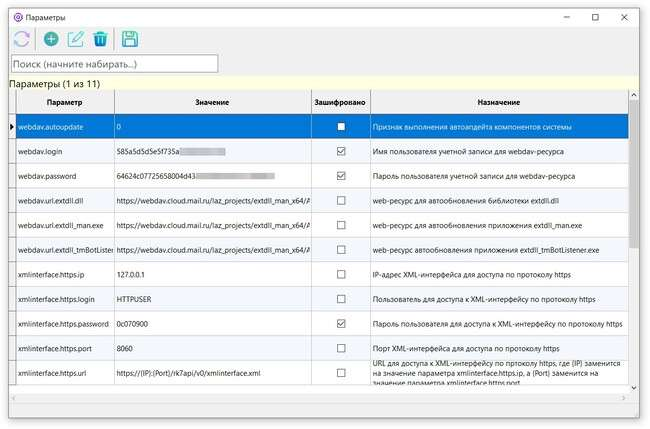Viewport: 650px width, 429px height.
Task: Maximize the Параметры window
Action: [x=595, y=17]
